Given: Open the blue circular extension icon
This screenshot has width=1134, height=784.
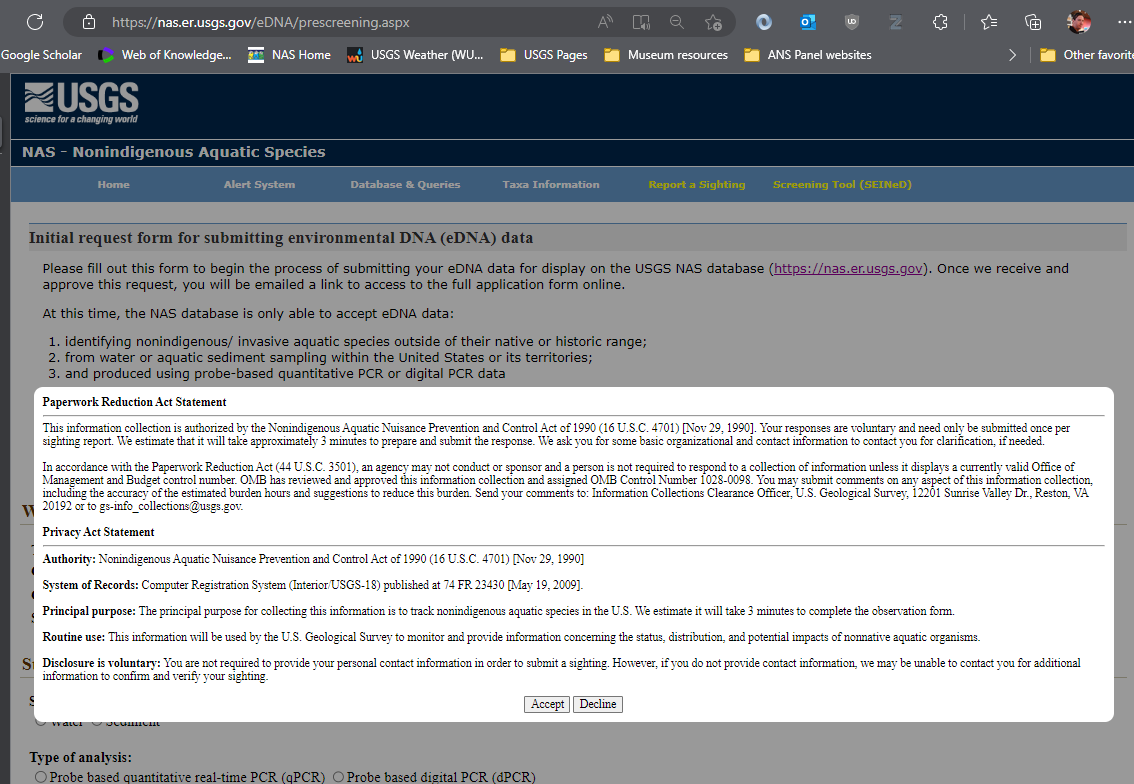Looking at the screenshot, I should 764,22.
